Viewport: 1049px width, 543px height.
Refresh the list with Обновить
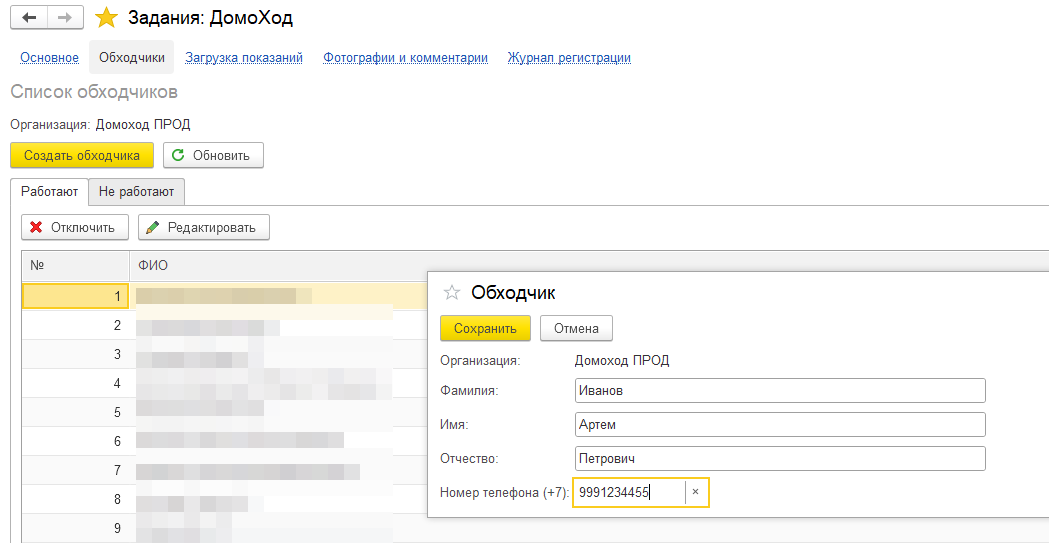pyautogui.click(x=213, y=155)
